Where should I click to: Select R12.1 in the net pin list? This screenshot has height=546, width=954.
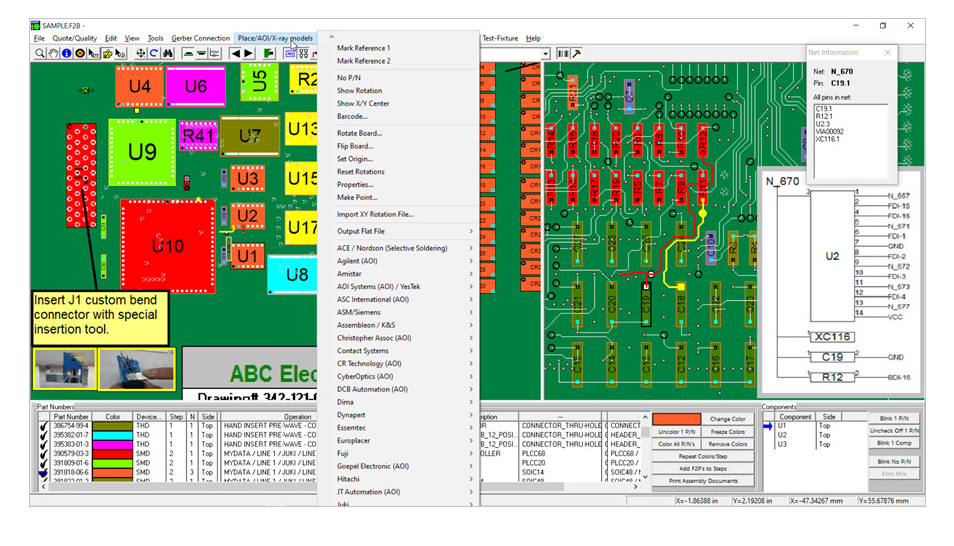point(824,116)
